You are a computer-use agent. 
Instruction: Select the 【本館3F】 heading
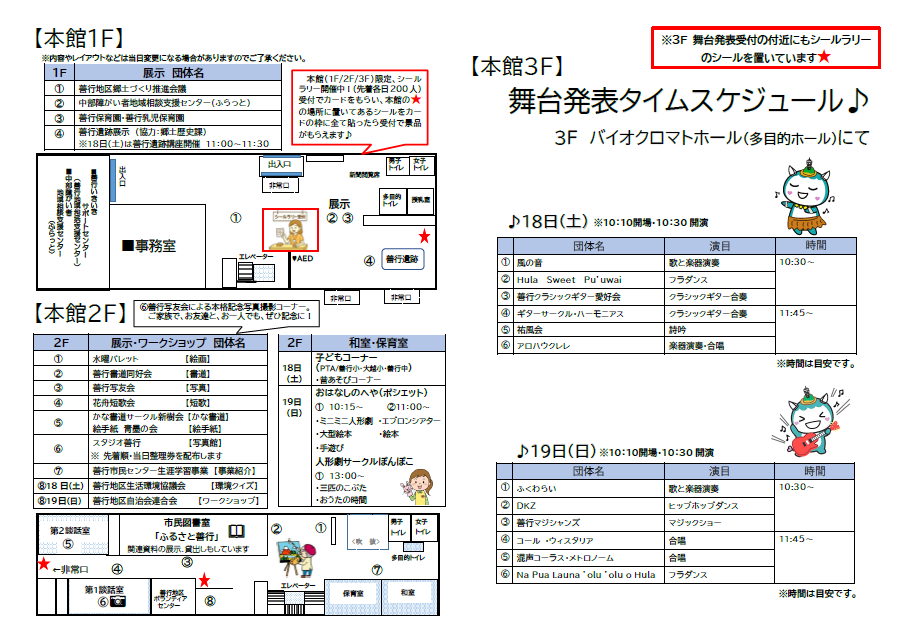516,67
